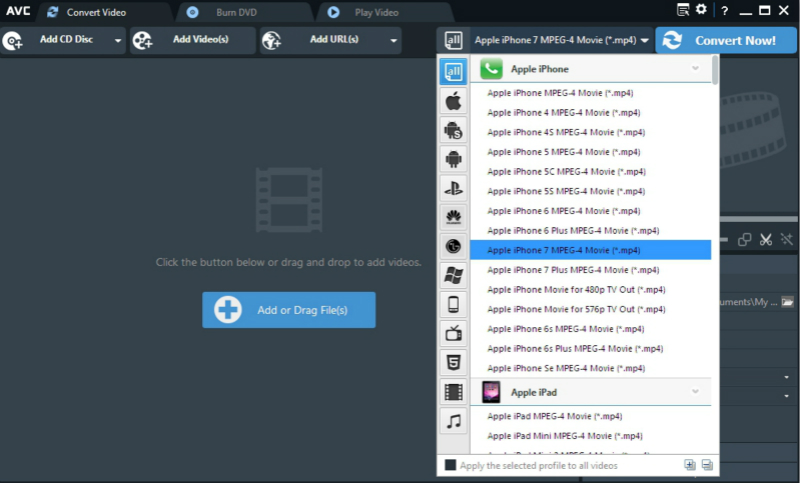The image size is (800, 483).
Task: Open the video film formats category
Action: coord(453,392)
